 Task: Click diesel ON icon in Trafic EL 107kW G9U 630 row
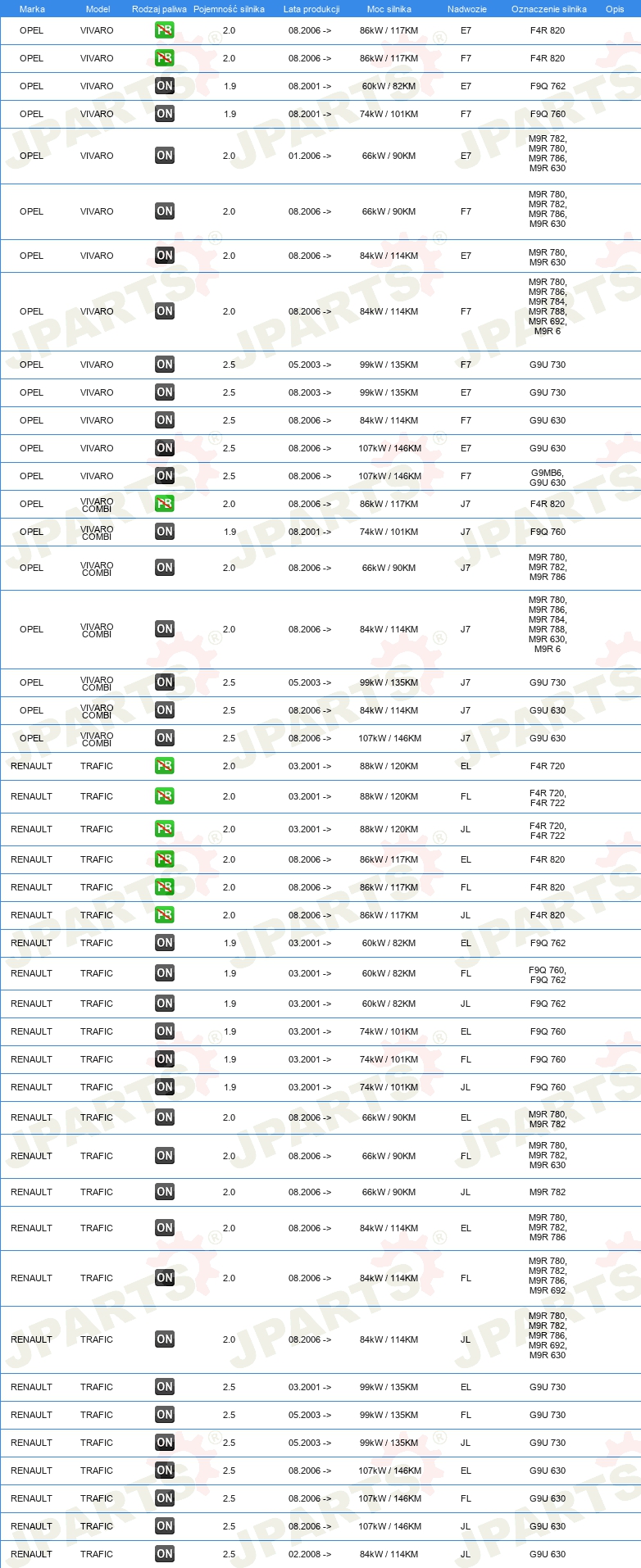point(165,1471)
